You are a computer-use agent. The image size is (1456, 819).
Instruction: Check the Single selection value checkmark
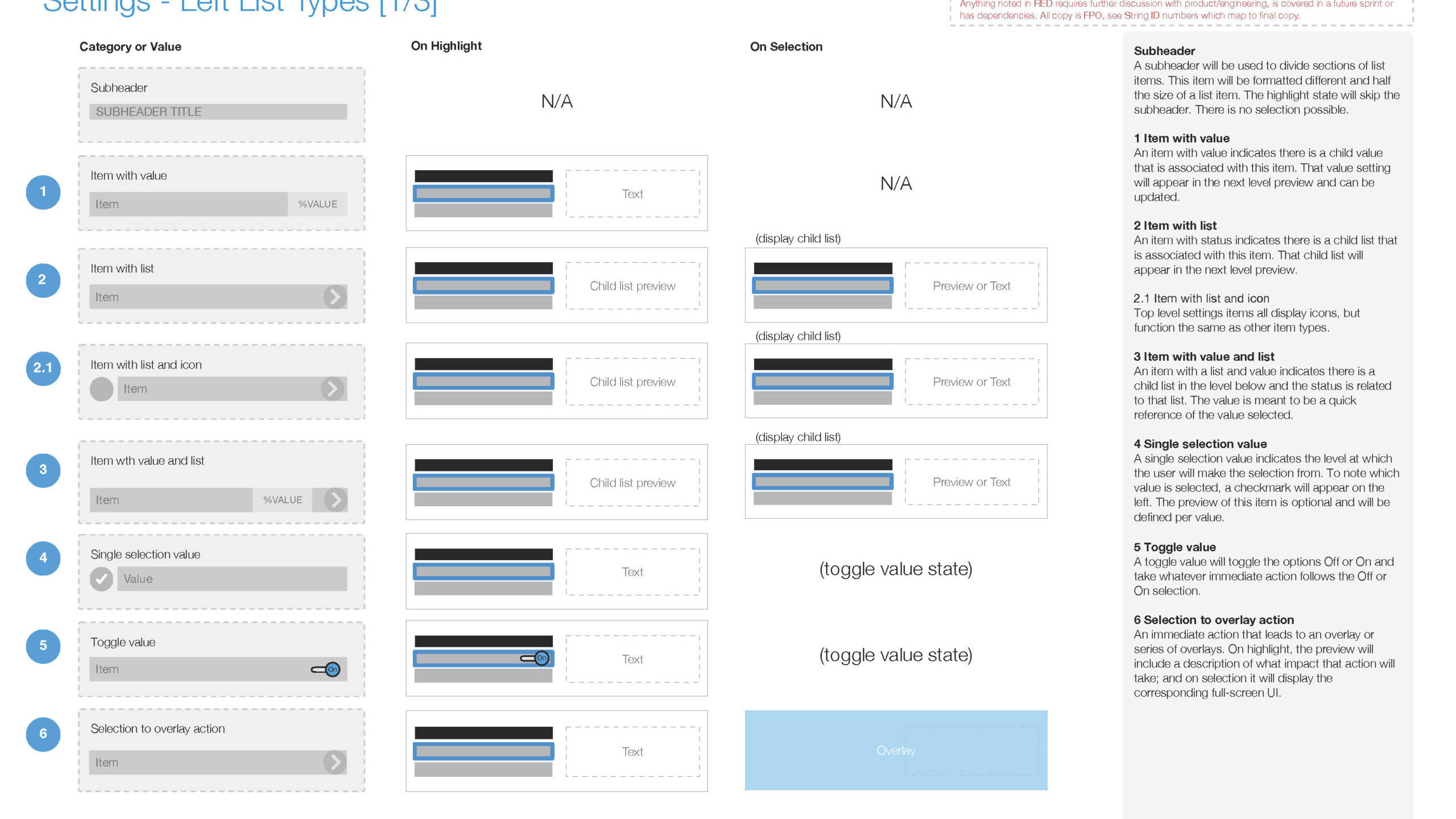click(101, 579)
